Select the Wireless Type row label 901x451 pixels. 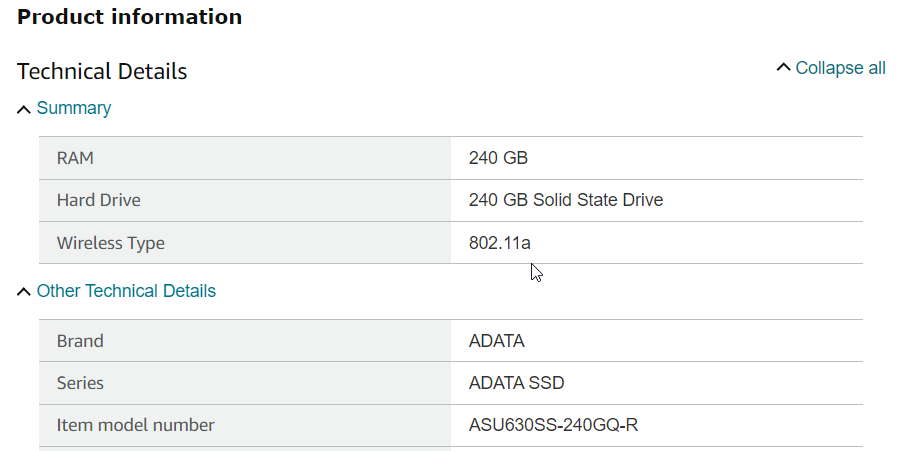pos(110,243)
